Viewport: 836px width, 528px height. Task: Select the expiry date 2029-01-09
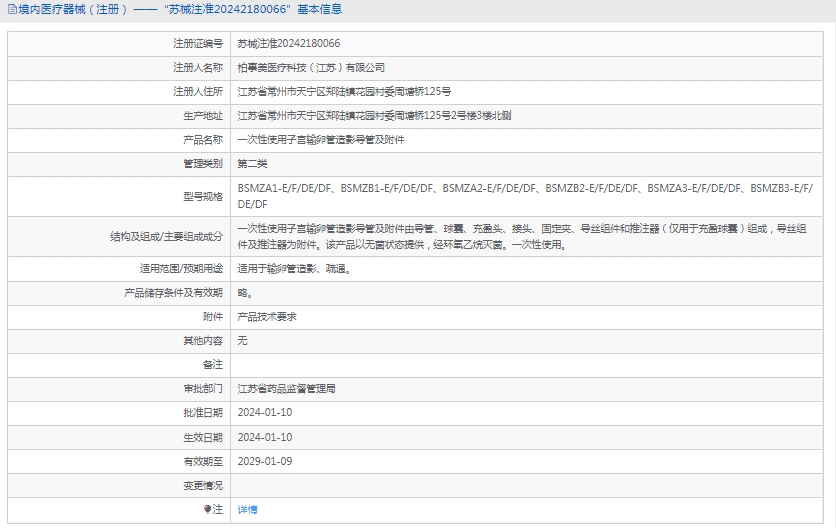[x=265, y=461]
